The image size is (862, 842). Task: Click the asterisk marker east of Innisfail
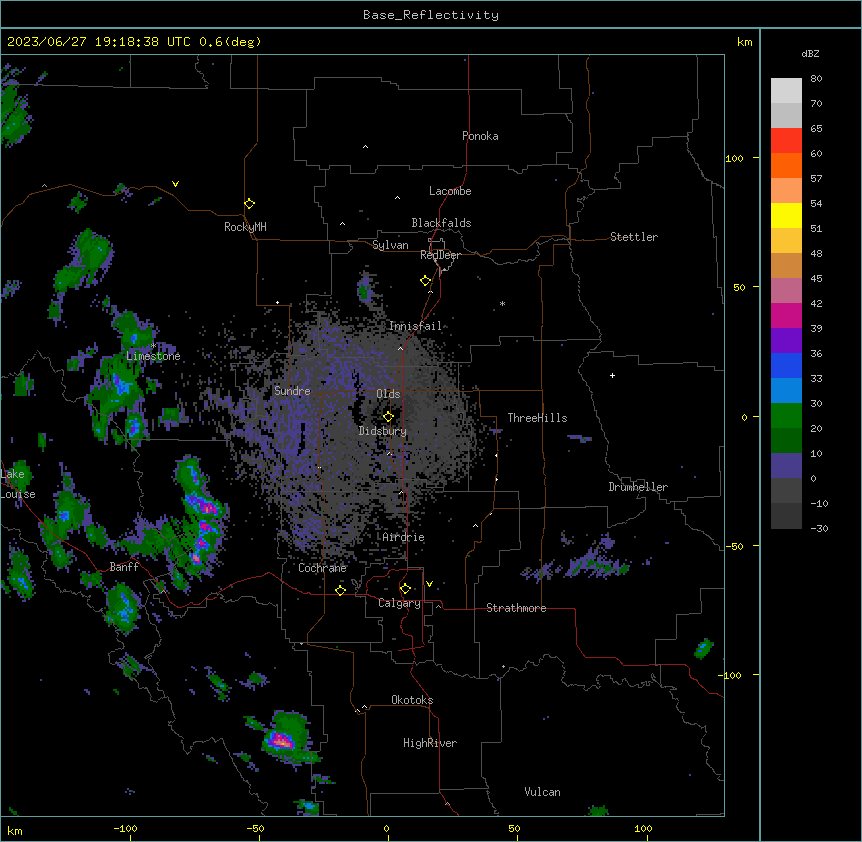[502, 303]
